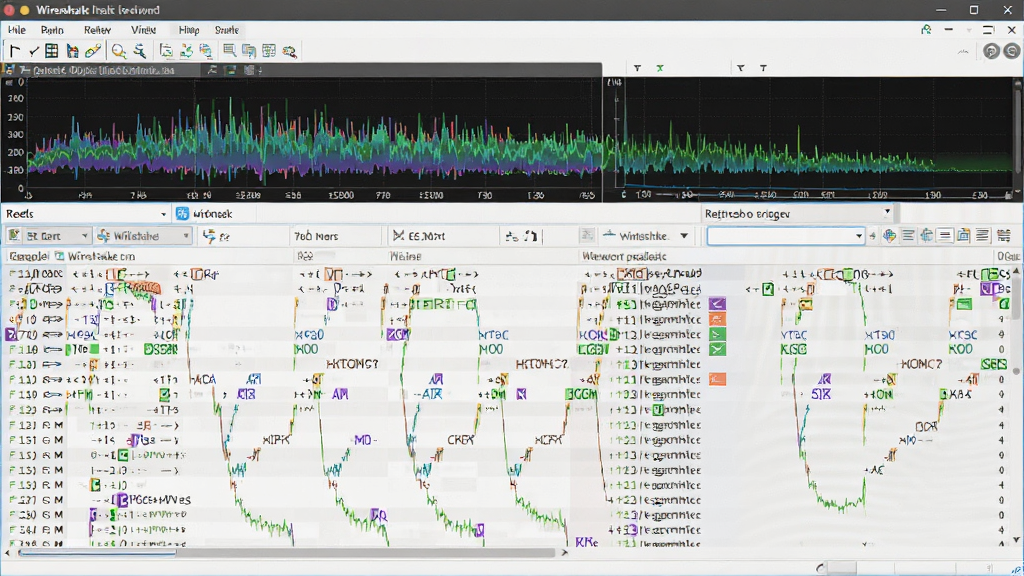
Task: Click the purple color swatch in packet list
Action: [717, 304]
